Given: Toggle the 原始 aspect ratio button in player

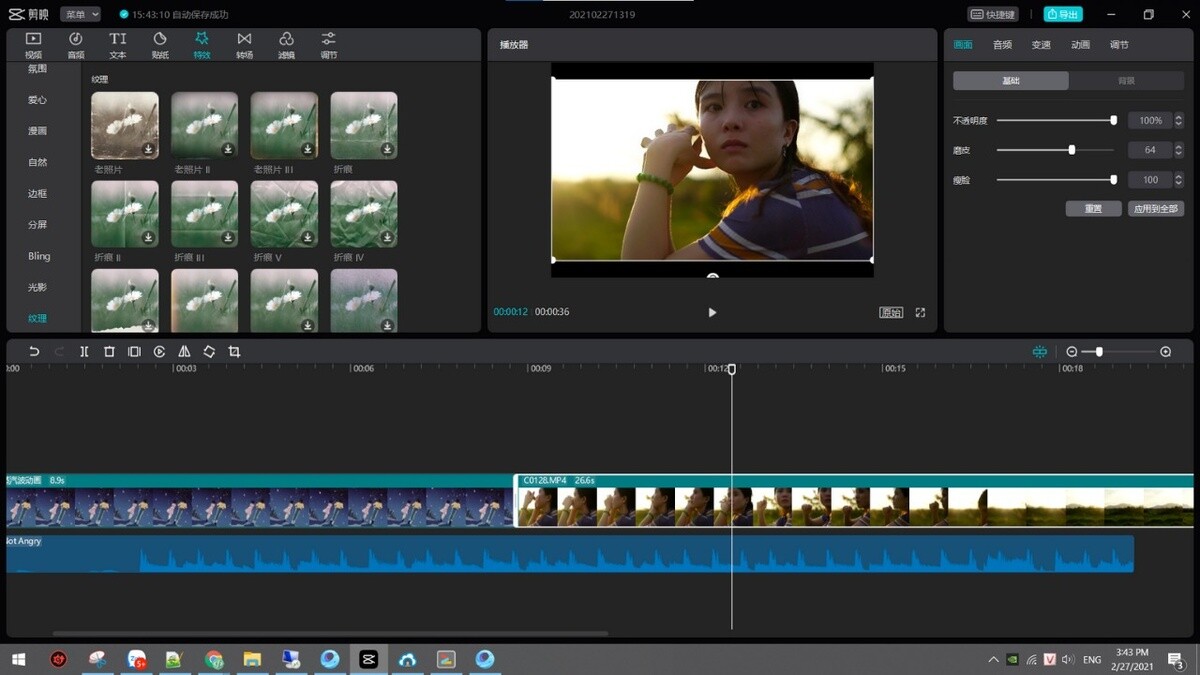Looking at the screenshot, I should click(890, 312).
